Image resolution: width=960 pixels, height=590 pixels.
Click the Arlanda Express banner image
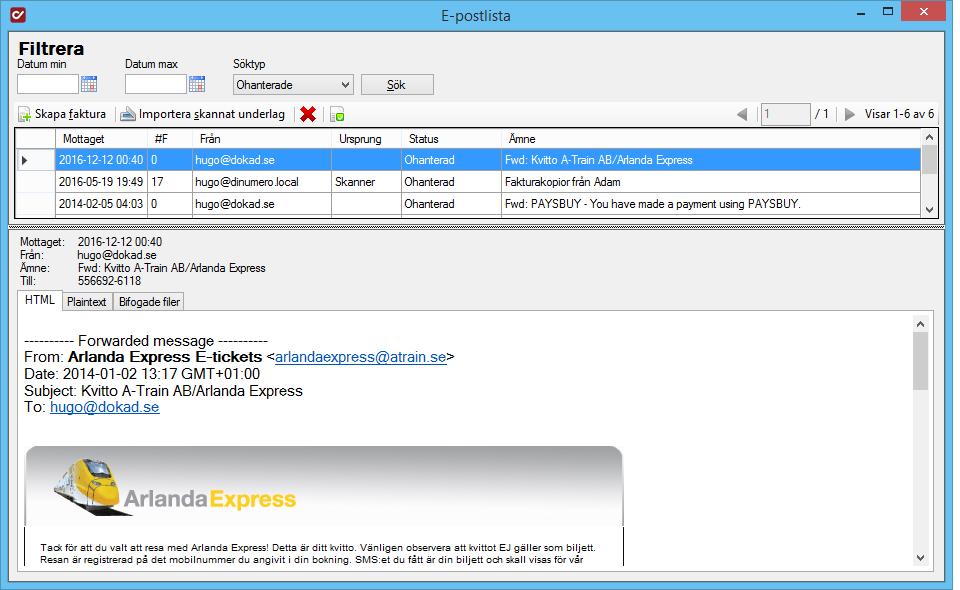(x=324, y=485)
